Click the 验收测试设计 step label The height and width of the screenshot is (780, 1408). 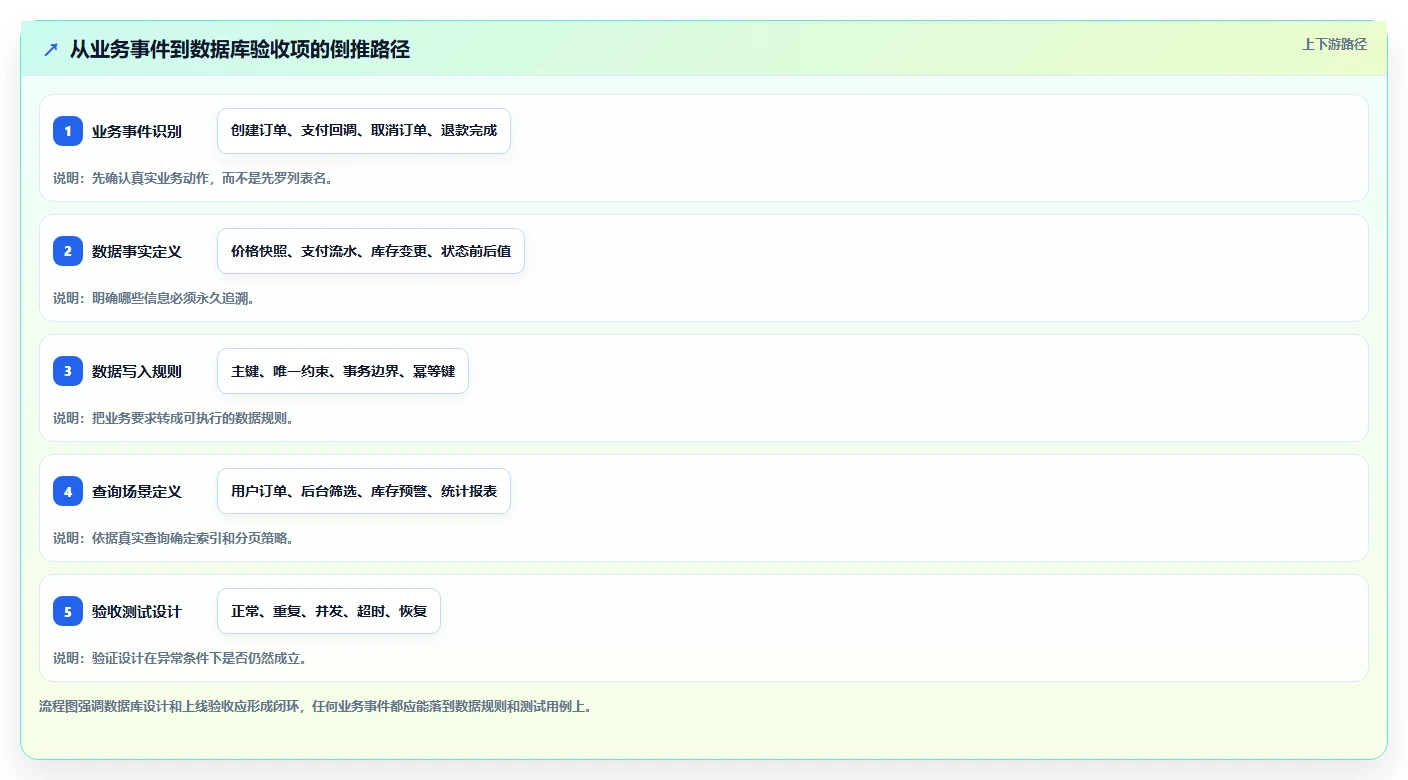click(137, 611)
